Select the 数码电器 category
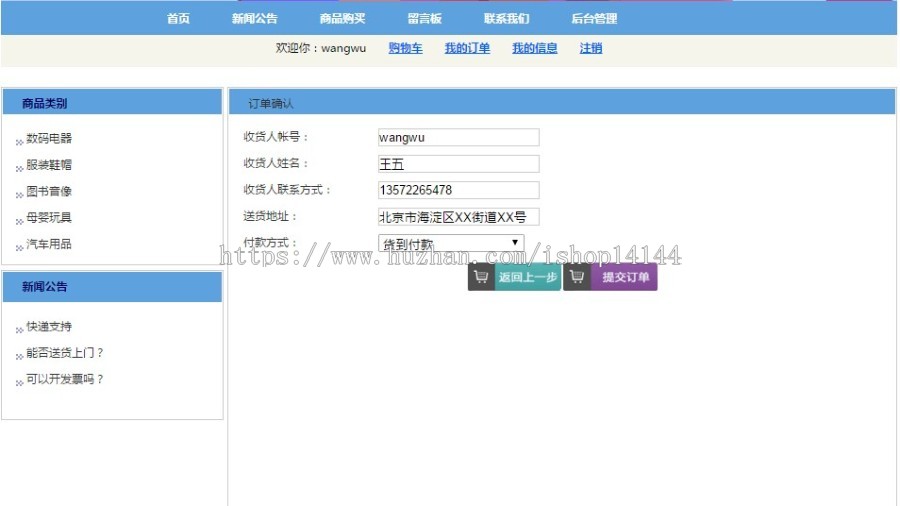Viewport: 900px width, 506px height. [49, 138]
